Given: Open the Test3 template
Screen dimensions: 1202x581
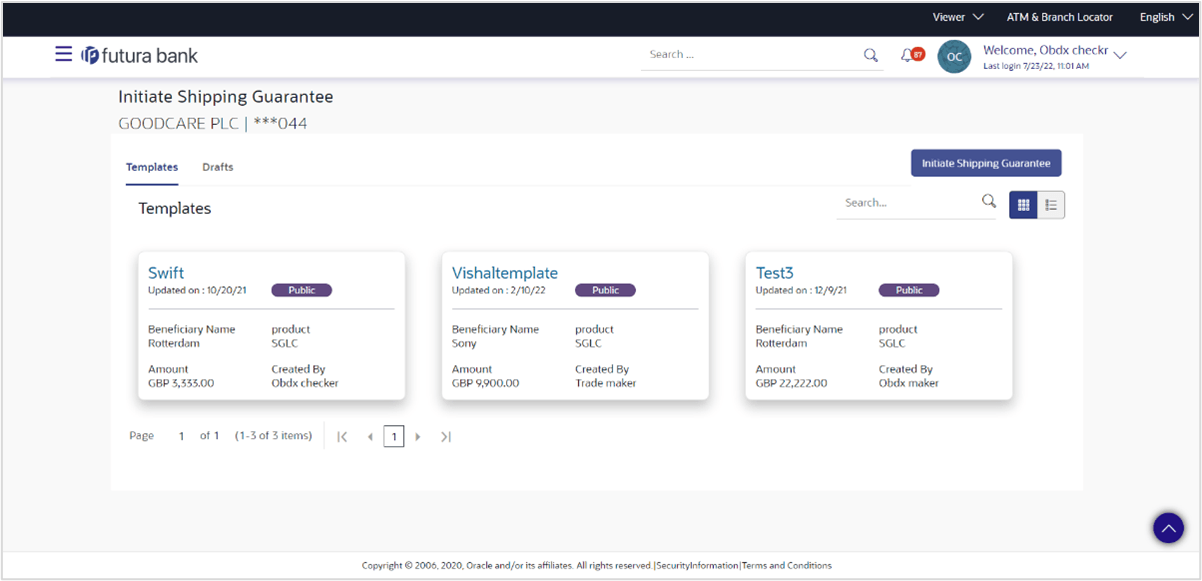Looking at the screenshot, I should point(775,273).
